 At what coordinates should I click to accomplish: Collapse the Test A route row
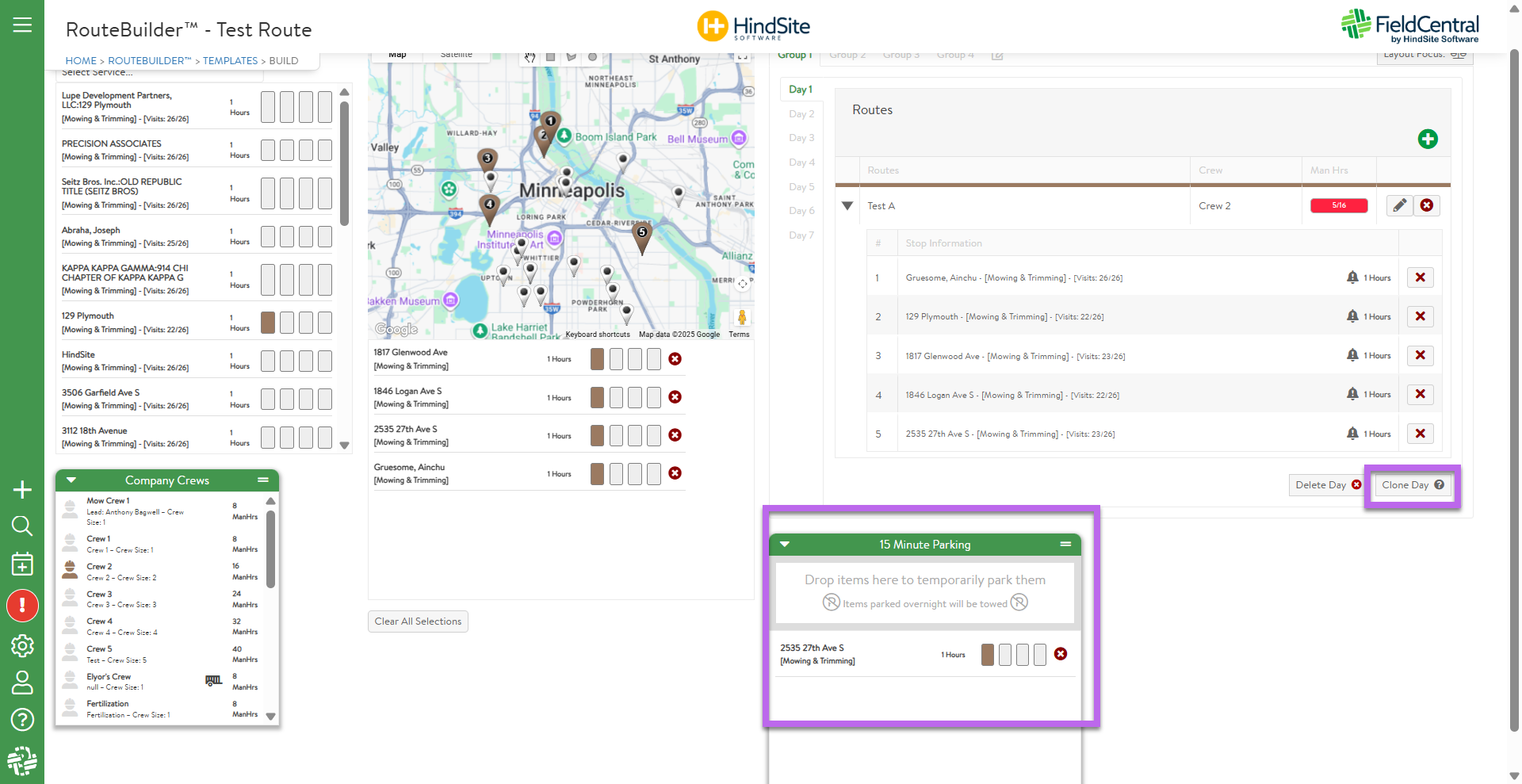(847, 206)
